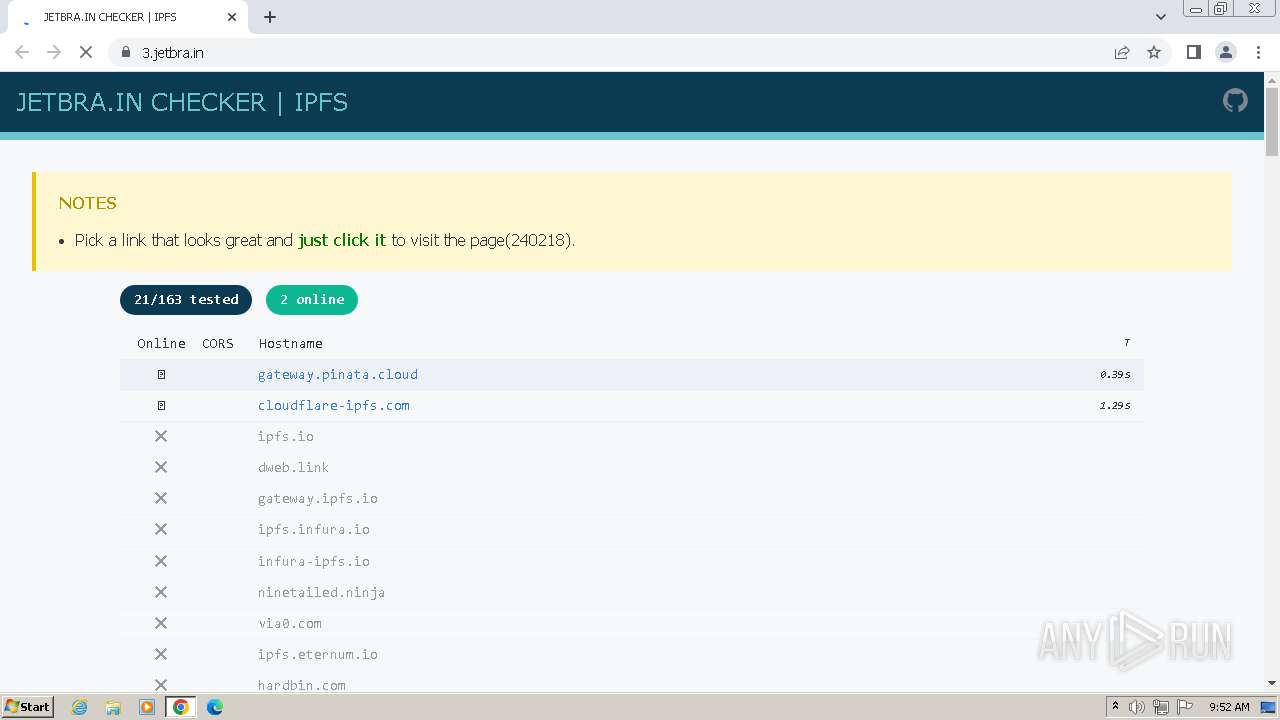Click the offline X icon for via0.com
The height and width of the screenshot is (720, 1280).
(161, 623)
